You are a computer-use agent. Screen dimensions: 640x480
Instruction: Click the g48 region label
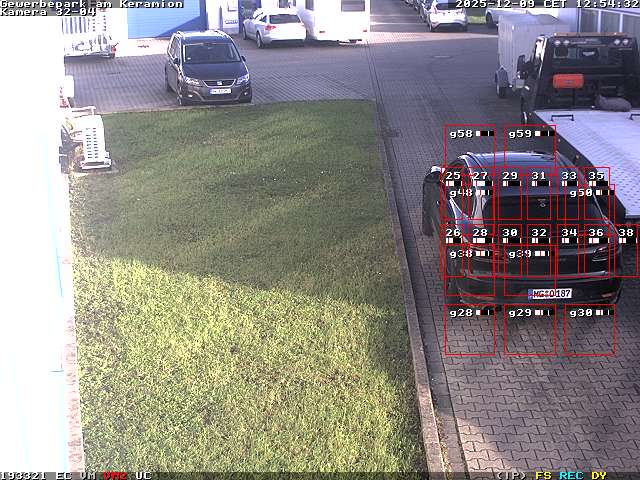[x=461, y=193]
